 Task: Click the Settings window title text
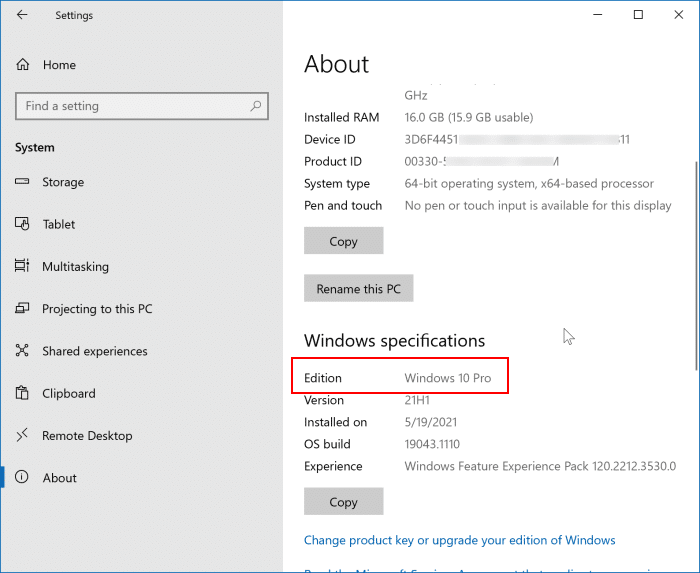point(74,15)
